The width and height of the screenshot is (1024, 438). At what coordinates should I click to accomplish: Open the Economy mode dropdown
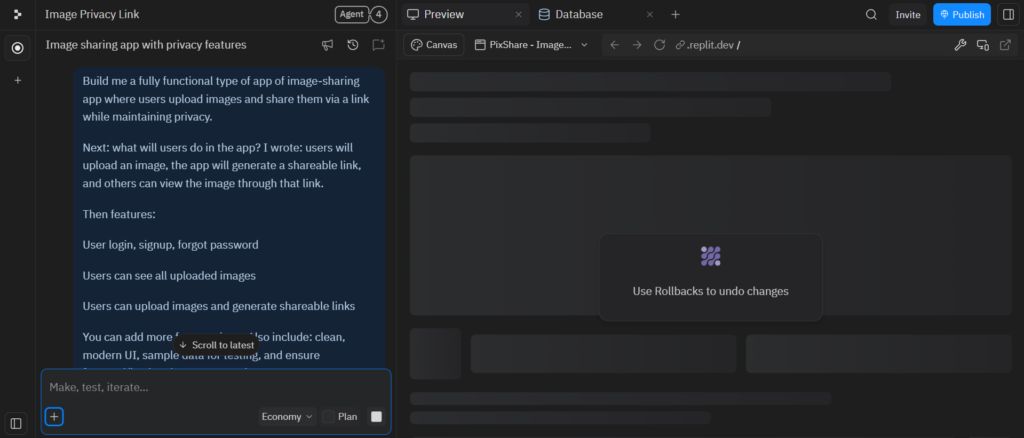point(287,417)
